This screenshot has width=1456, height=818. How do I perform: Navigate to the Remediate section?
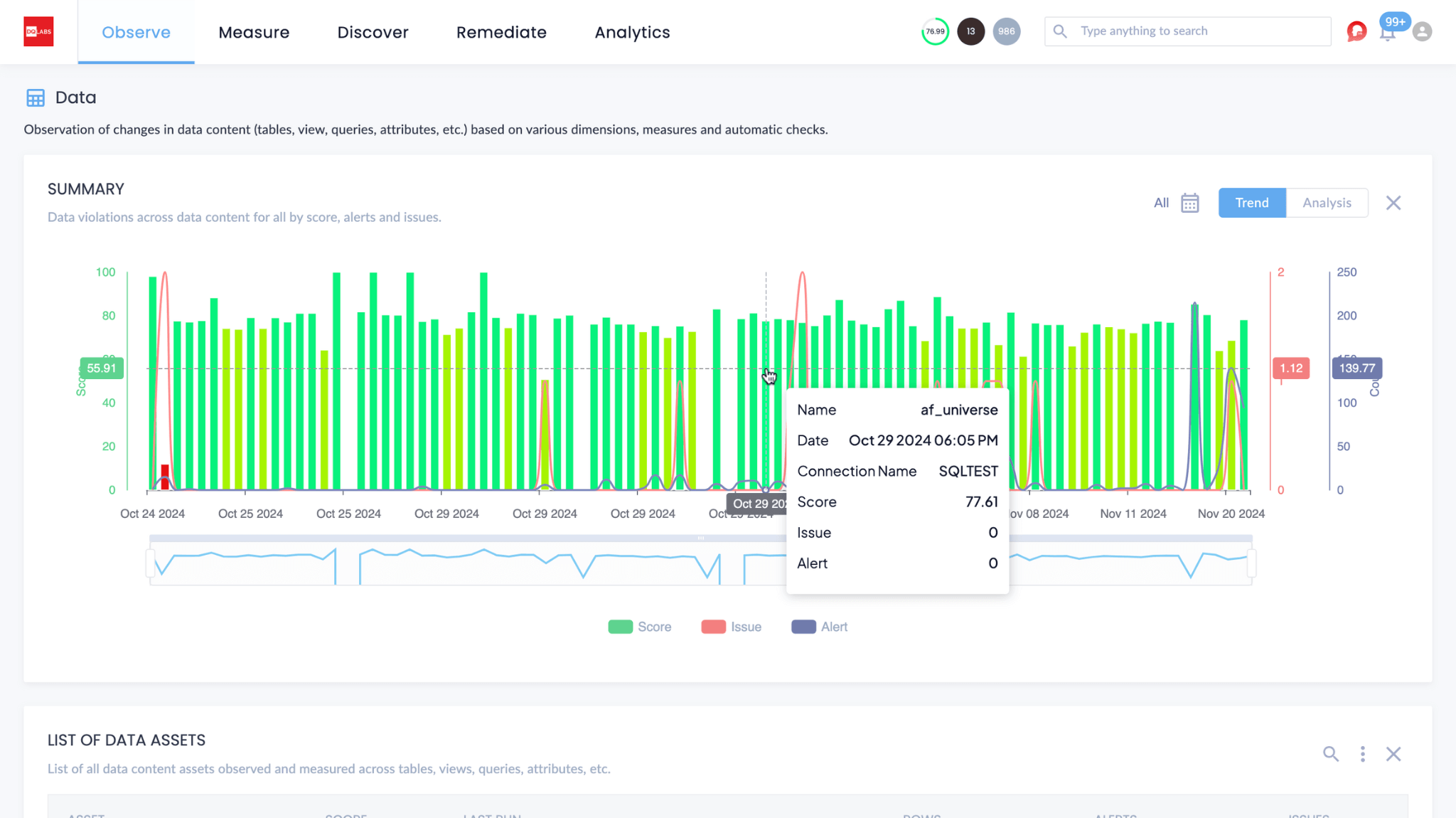click(x=501, y=32)
